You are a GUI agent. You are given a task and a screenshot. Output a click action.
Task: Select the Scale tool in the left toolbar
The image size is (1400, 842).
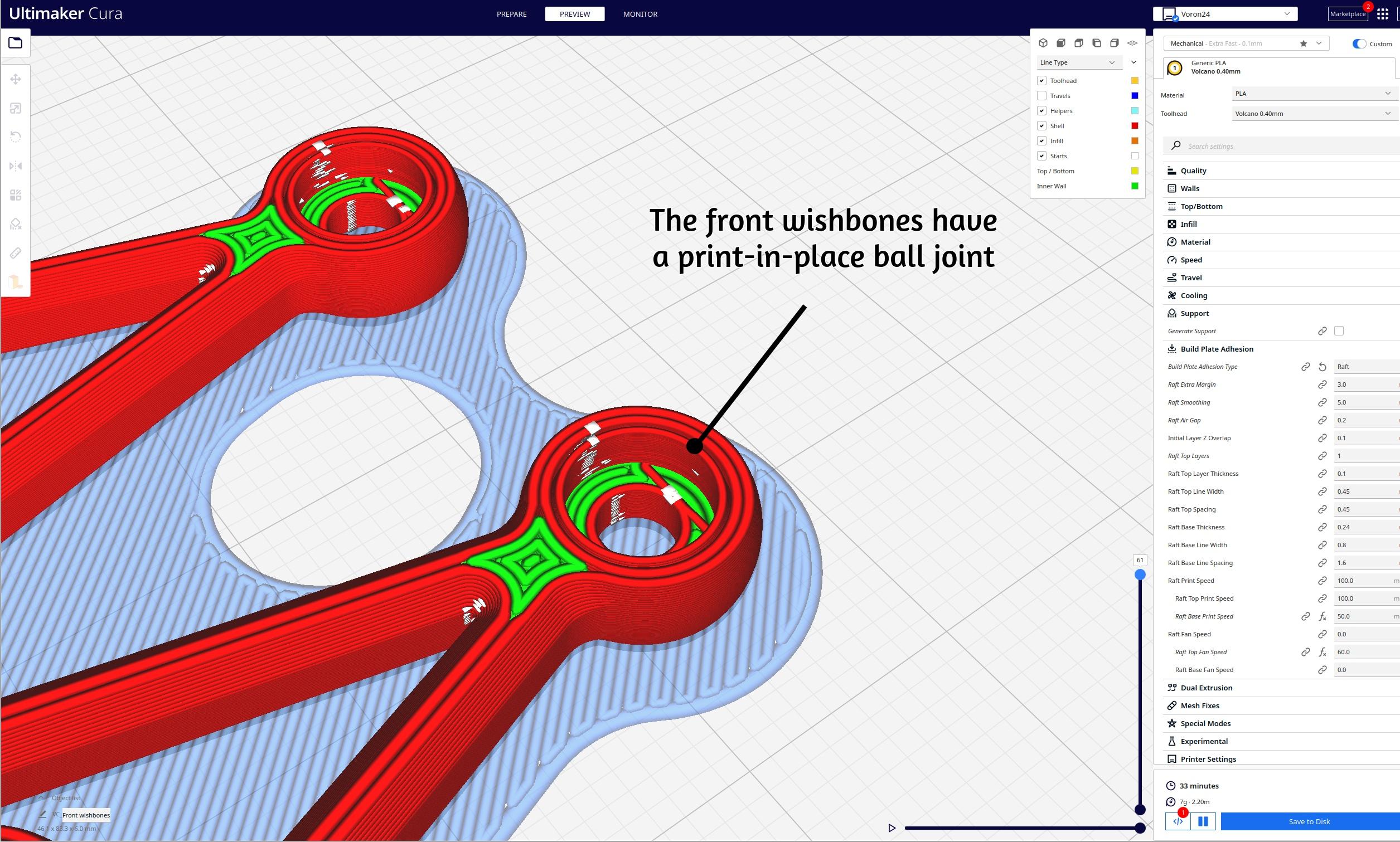(x=16, y=108)
